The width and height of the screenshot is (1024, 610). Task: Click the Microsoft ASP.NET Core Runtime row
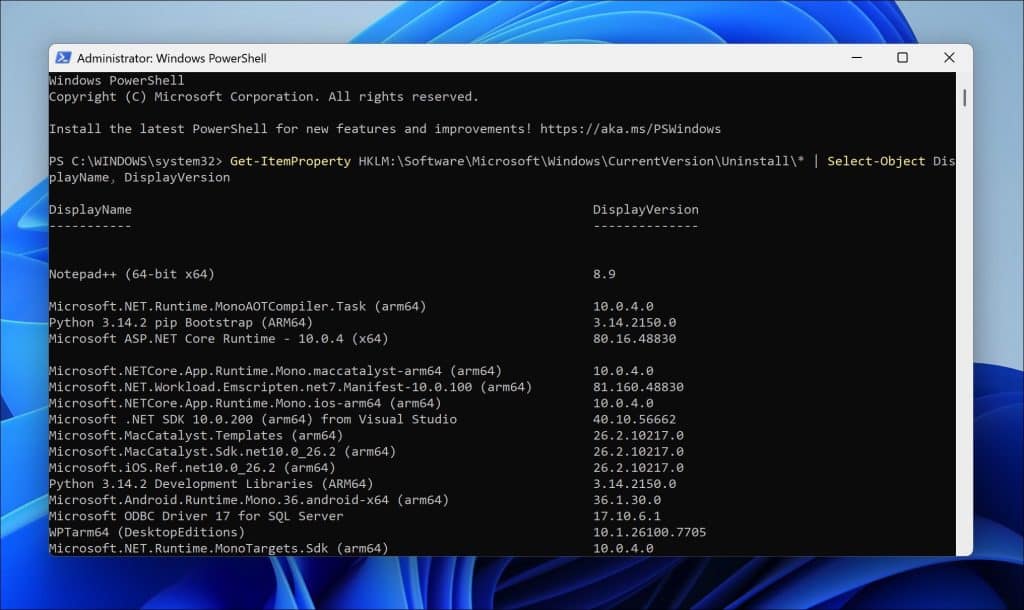(x=218, y=338)
